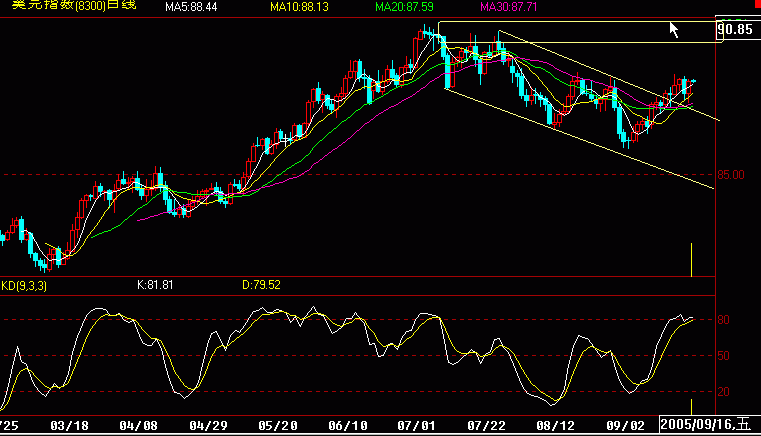Click the 美元指数(8300)日线 chart title
The width and height of the screenshot is (761, 436).
click(x=74, y=5)
